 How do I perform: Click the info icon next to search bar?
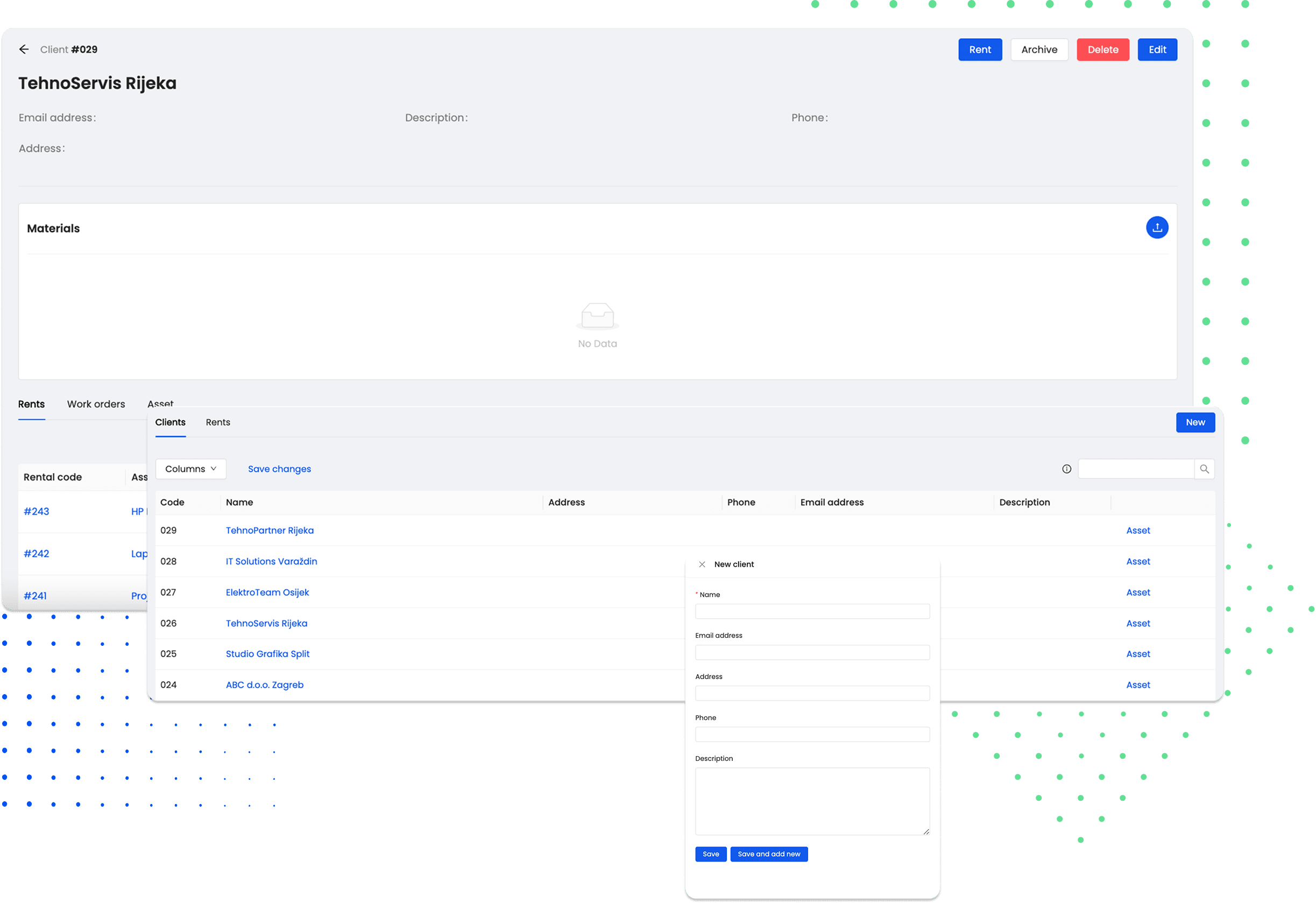point(1067,468)
